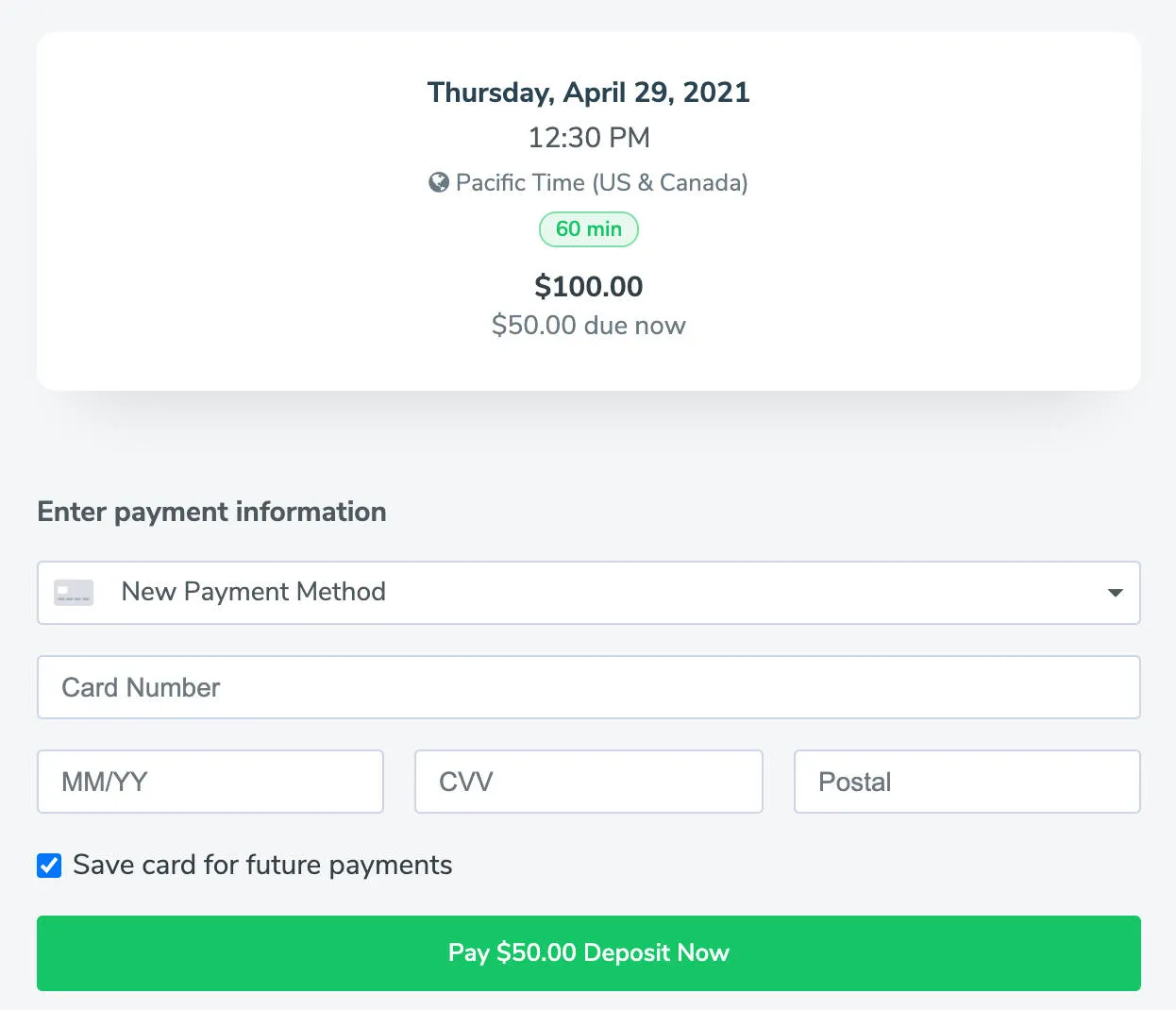Select the 60 min duration badge

click(x=588, y=228)
